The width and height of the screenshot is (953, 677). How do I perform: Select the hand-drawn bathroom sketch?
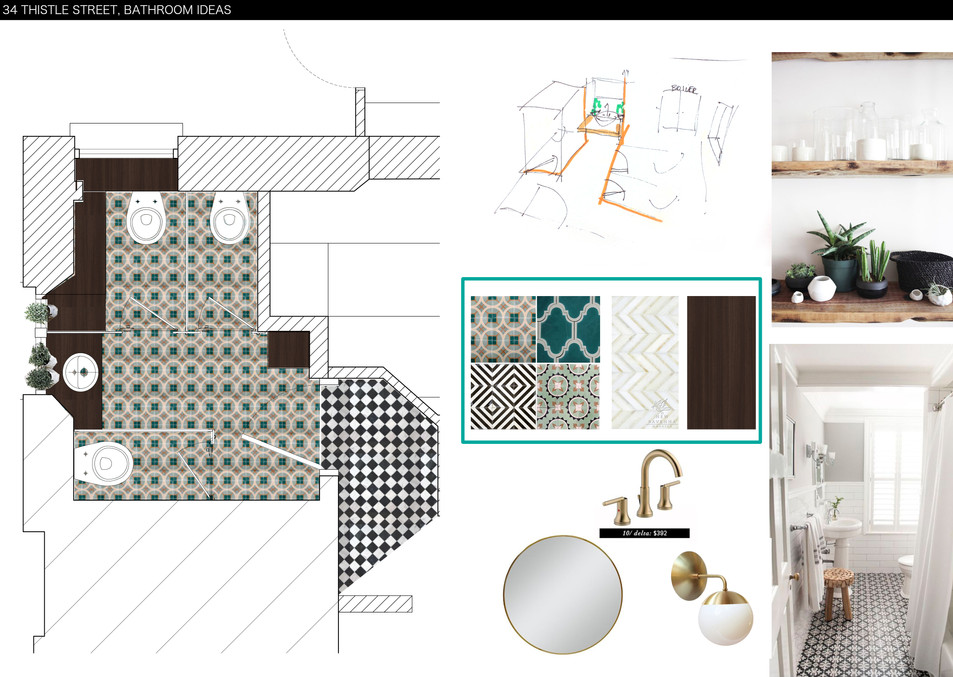[615, 140]
